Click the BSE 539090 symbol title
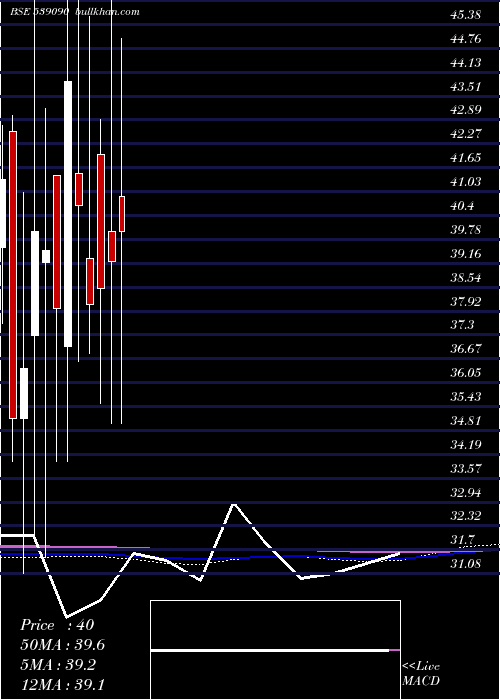500x700 pixels. pos(40,12)
